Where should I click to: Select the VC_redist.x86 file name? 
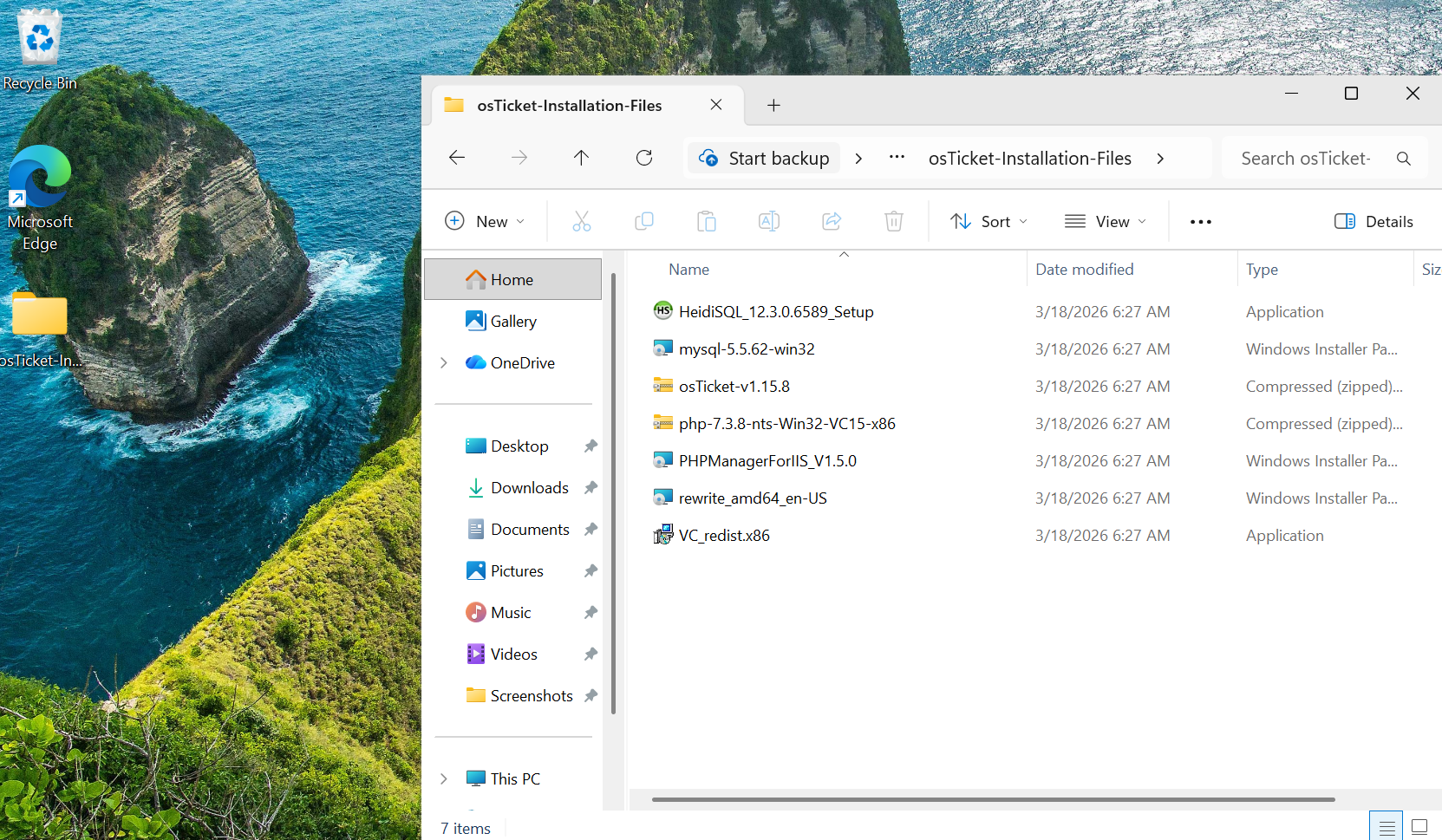[x=724, y=536]
